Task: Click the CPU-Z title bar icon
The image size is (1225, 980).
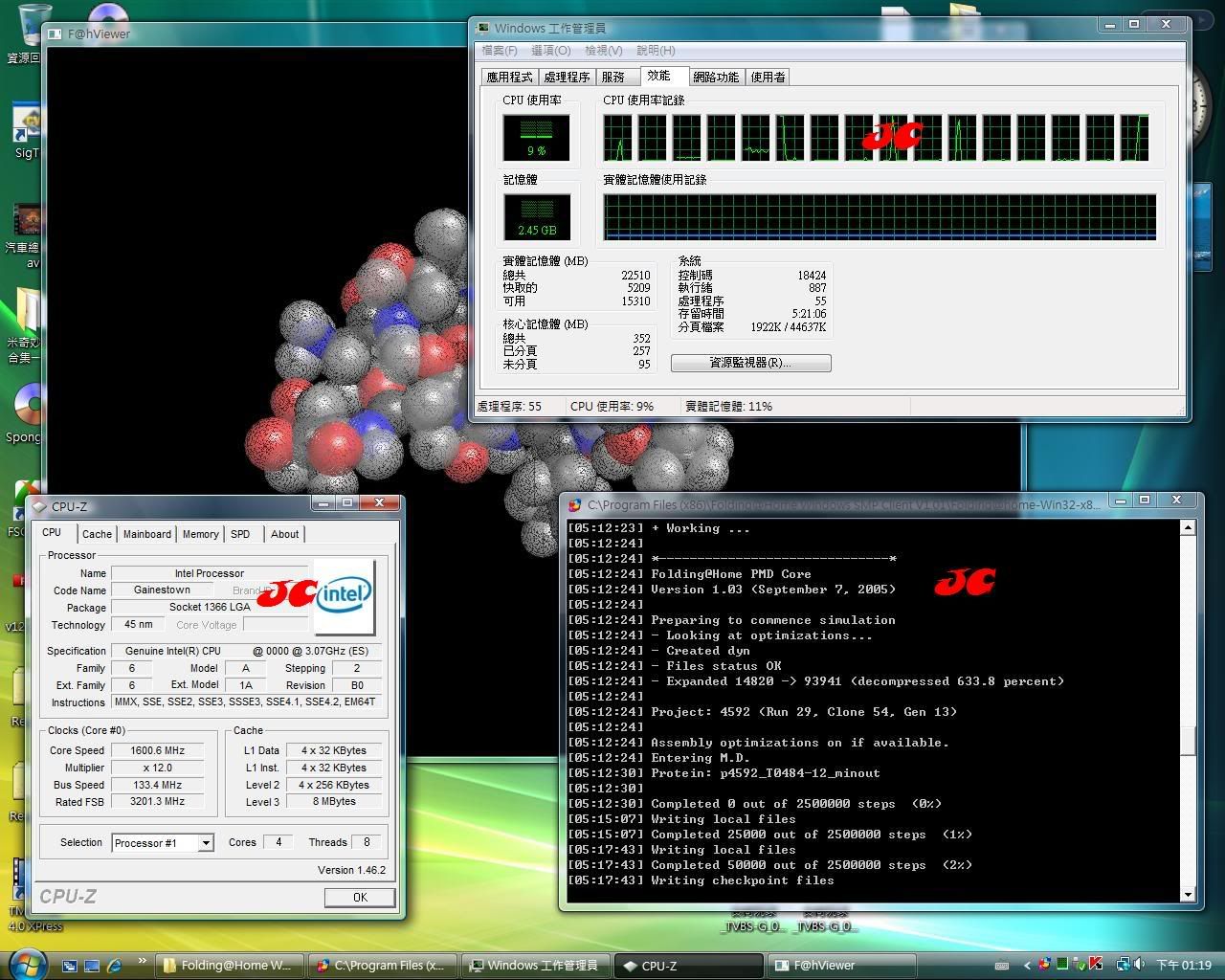Action: point(39,506)
